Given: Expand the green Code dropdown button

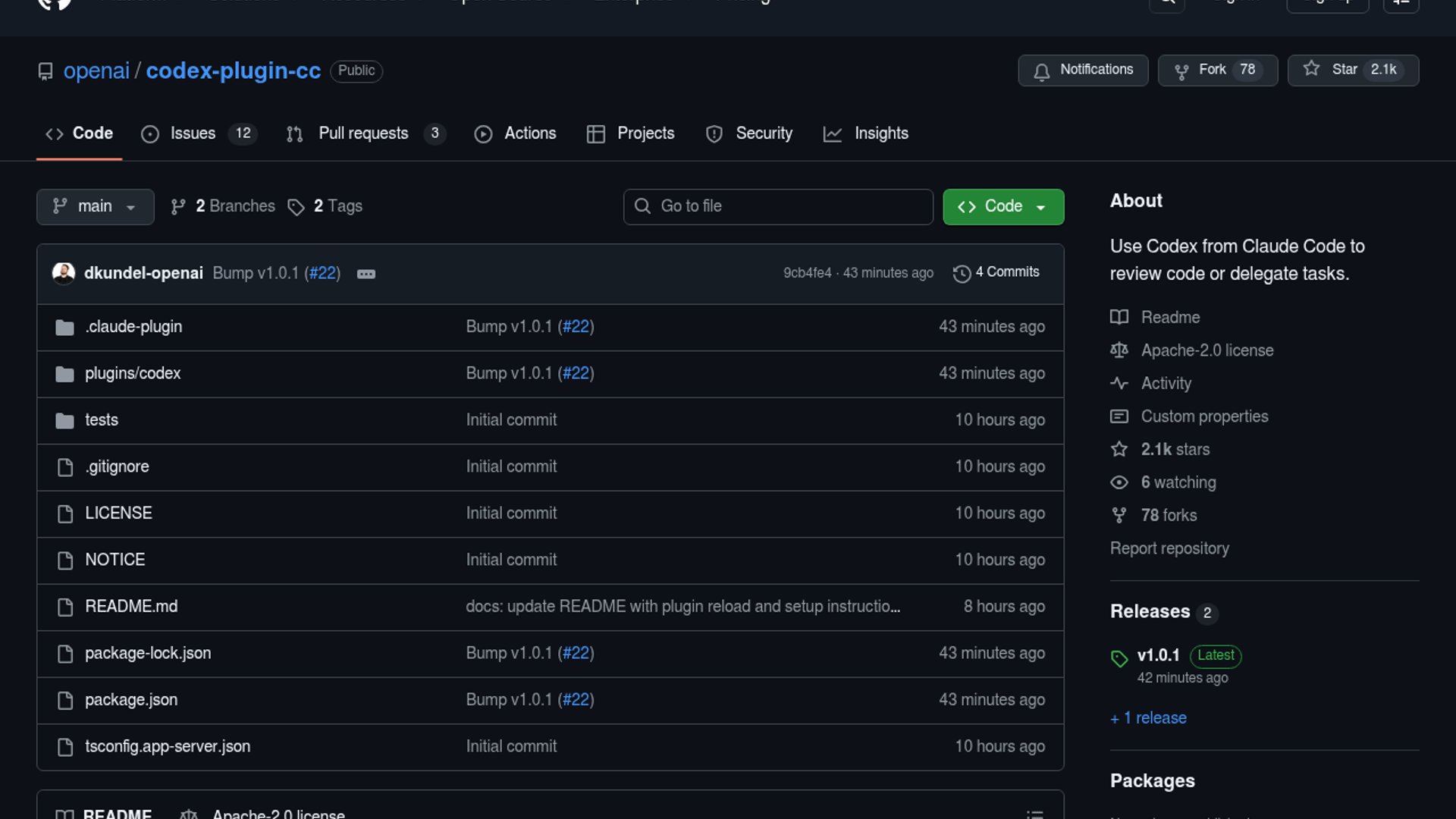Looking at the screenshot, I should pos(1003,206).
